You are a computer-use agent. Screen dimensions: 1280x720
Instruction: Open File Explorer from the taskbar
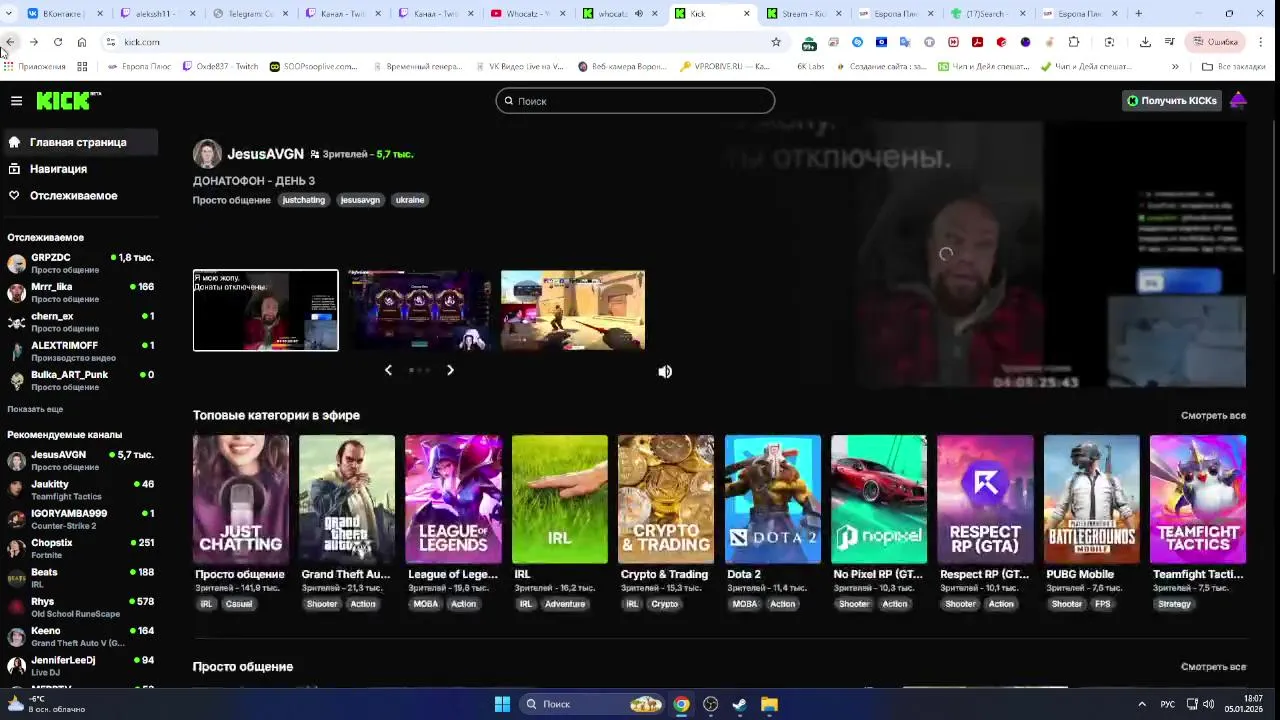point(769,704)
